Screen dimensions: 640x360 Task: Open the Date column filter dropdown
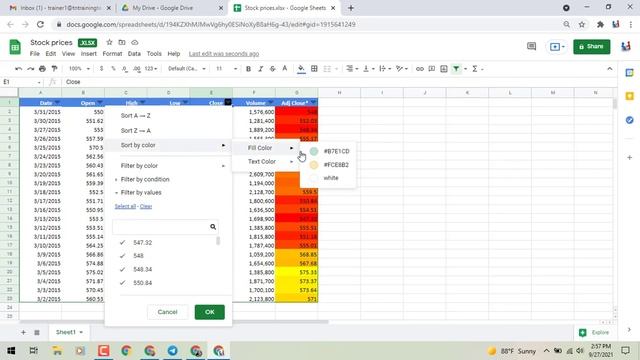tap(57, 102)
